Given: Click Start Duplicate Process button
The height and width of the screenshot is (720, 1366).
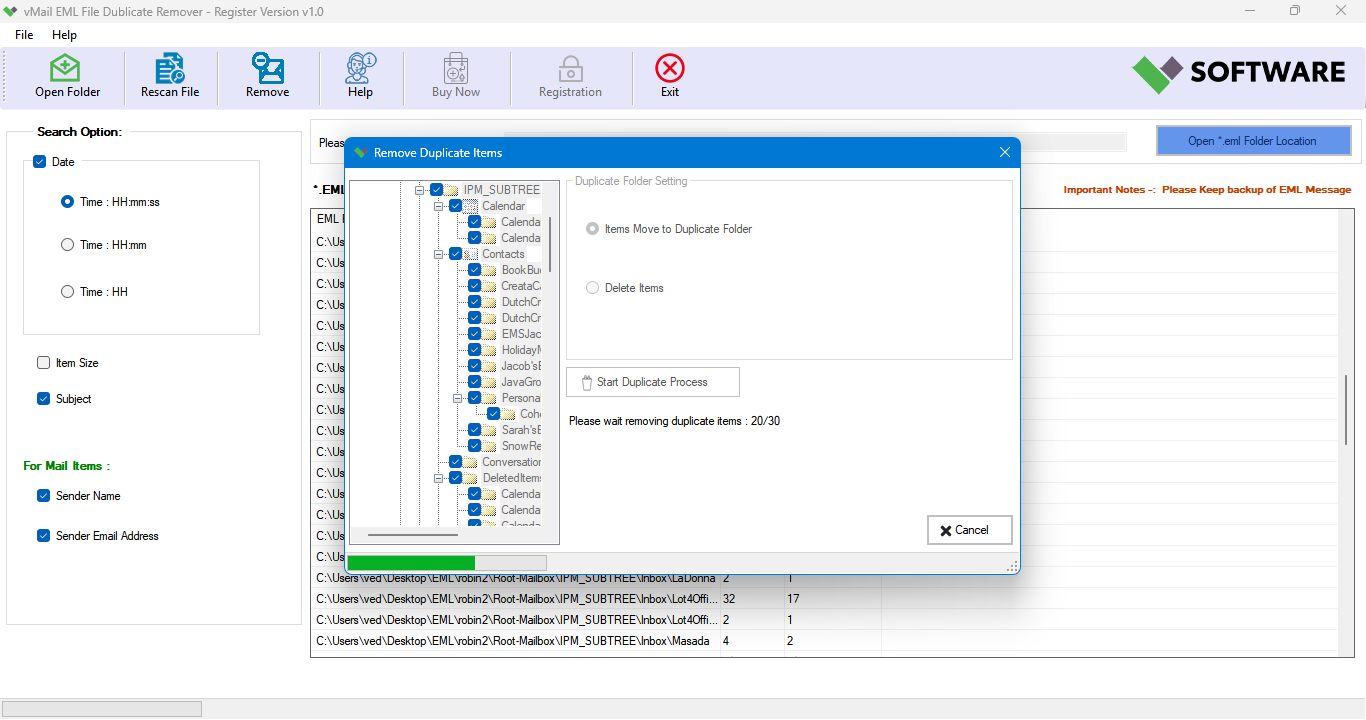Looking at the screenshot, I should pyautogui.click(x=653, y=382).
